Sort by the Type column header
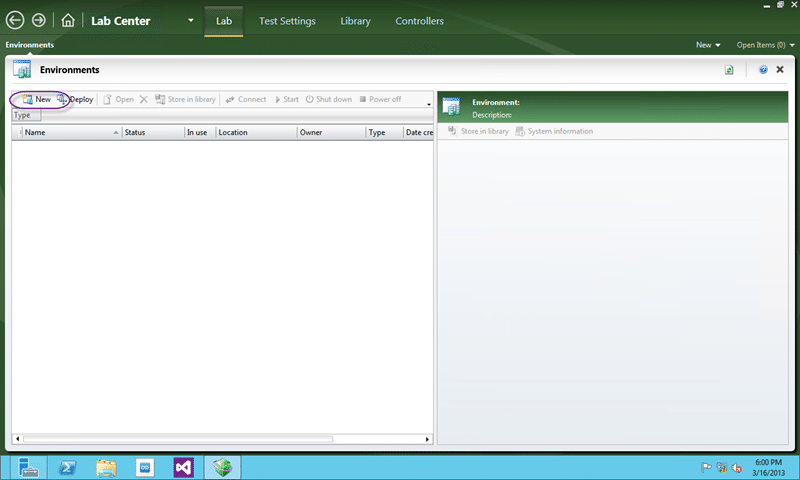800x480 pixels. 385,133
